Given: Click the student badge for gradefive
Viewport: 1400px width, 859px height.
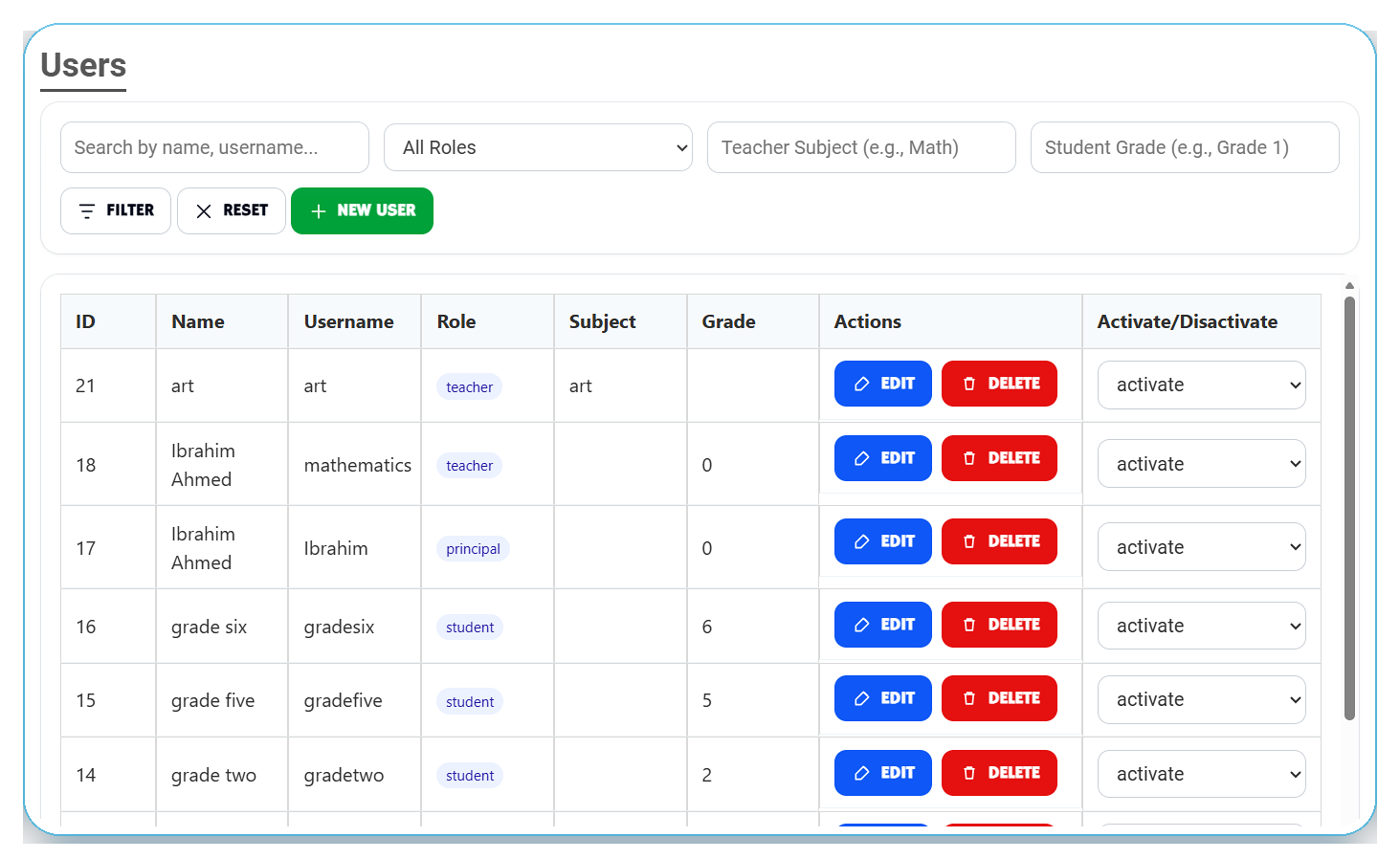Looking at the screenshot, I should coord(470,701).
